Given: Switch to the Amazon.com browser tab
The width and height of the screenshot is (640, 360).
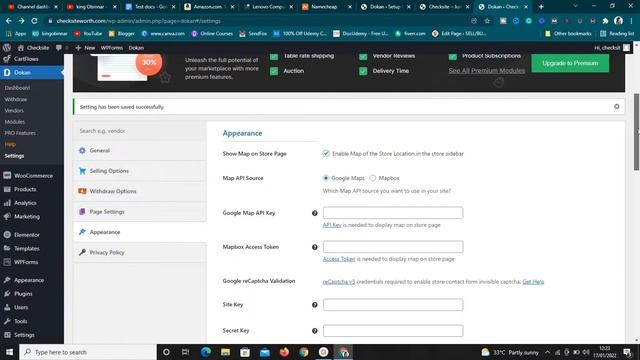Looking at the screenshot, I should coord(209,7).
